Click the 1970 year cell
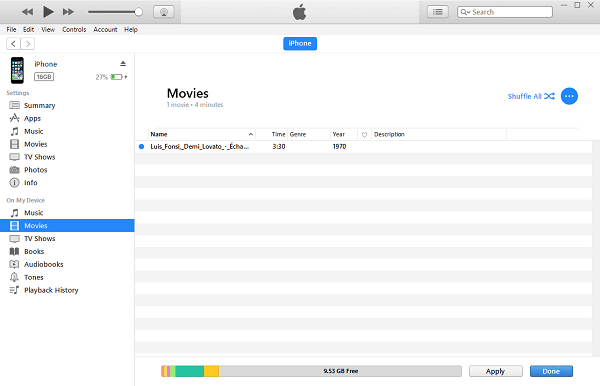Image resolution: width=600 pixels, height=386 pixels. (339, 147)
